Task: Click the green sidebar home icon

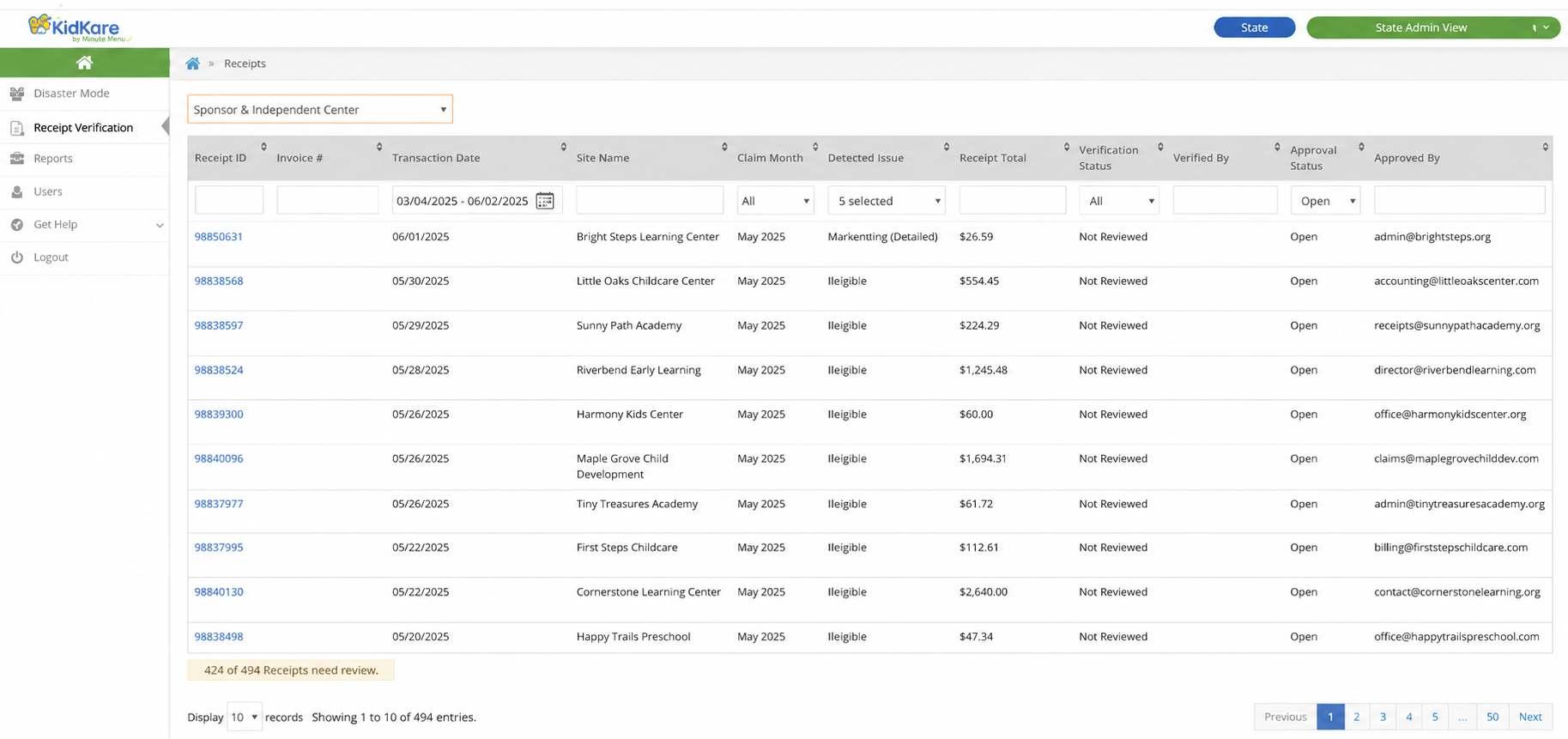Action: coord(84,63)
